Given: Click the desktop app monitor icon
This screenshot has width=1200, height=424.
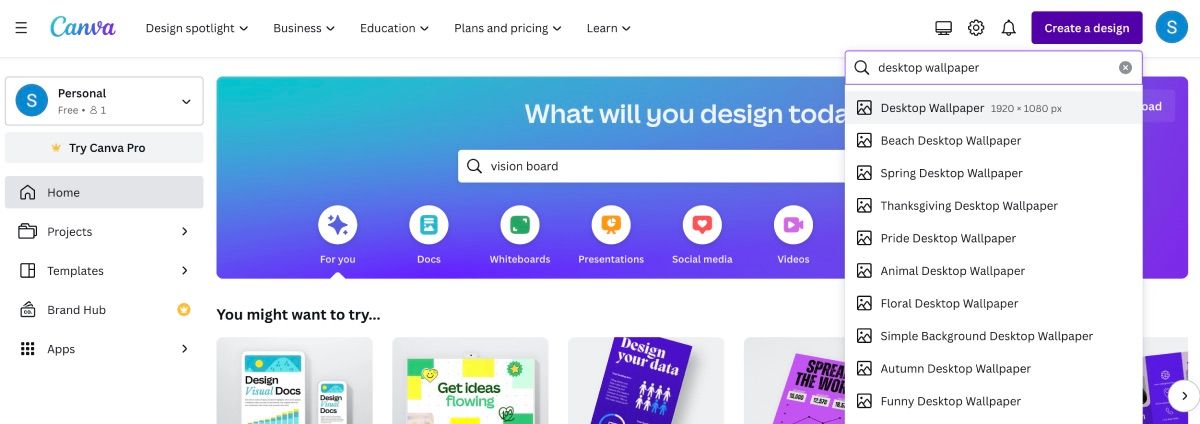Looking at the screenshot, I should coord(943,28).
